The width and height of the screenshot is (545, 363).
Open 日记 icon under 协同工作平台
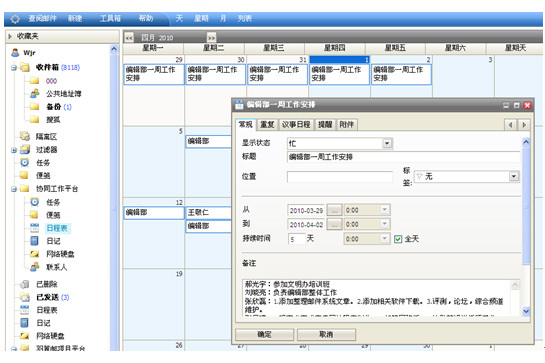(34, 241)
